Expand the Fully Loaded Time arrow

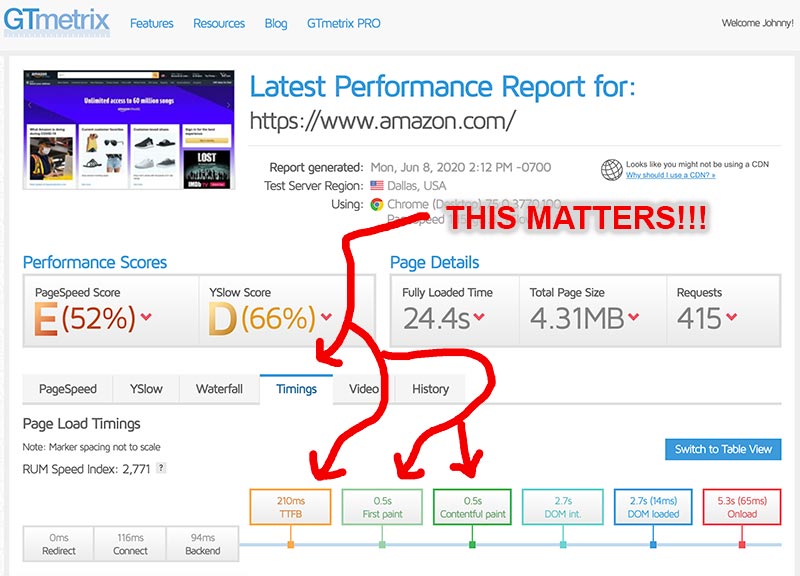click(x=479, y=318)
